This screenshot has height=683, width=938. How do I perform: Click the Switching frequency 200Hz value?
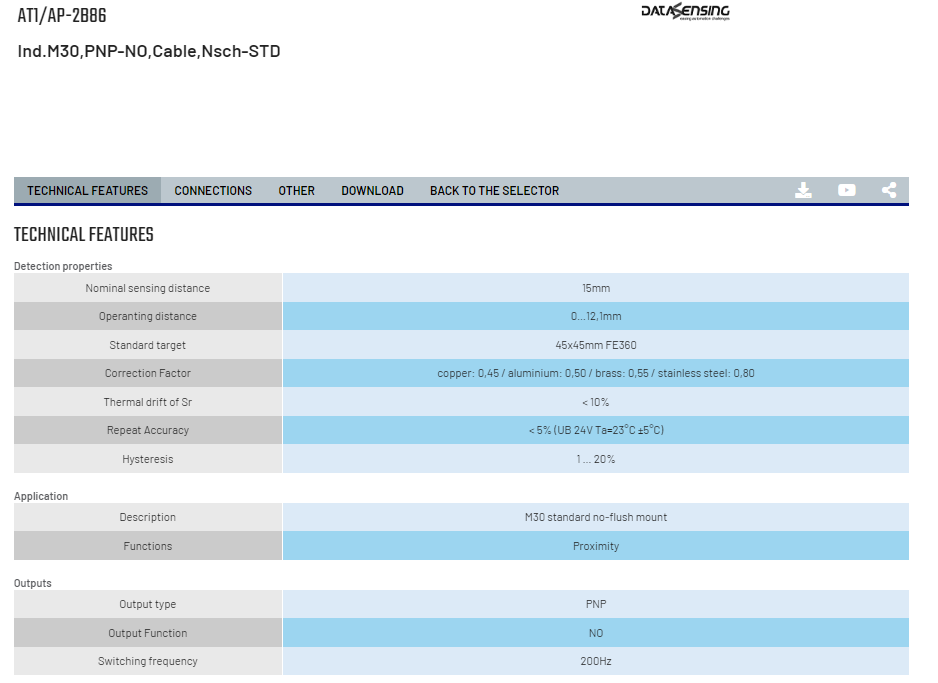tap(596, 661)
